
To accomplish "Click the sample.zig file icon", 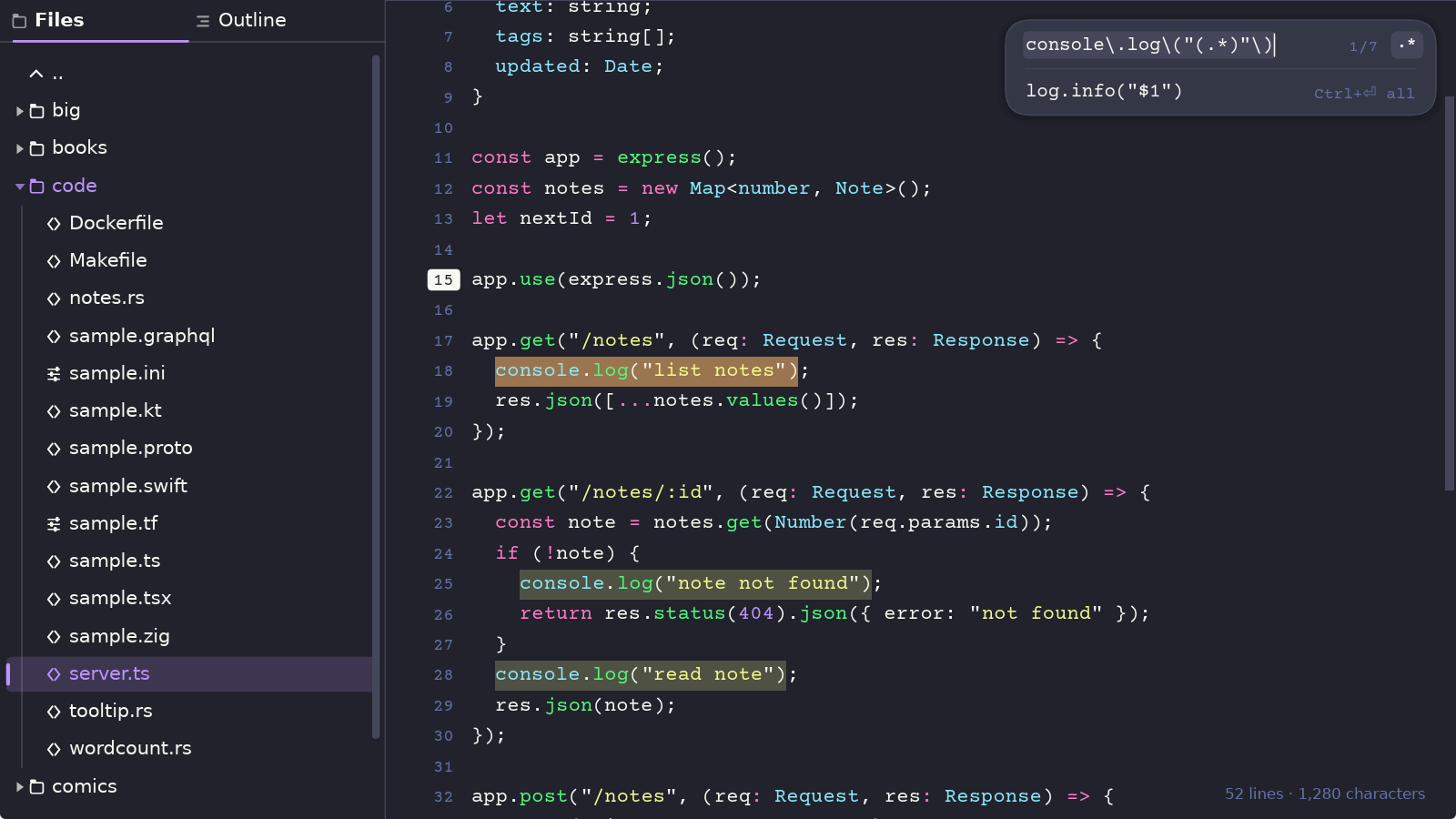I will pyautogui.click(x=54, y=636).
